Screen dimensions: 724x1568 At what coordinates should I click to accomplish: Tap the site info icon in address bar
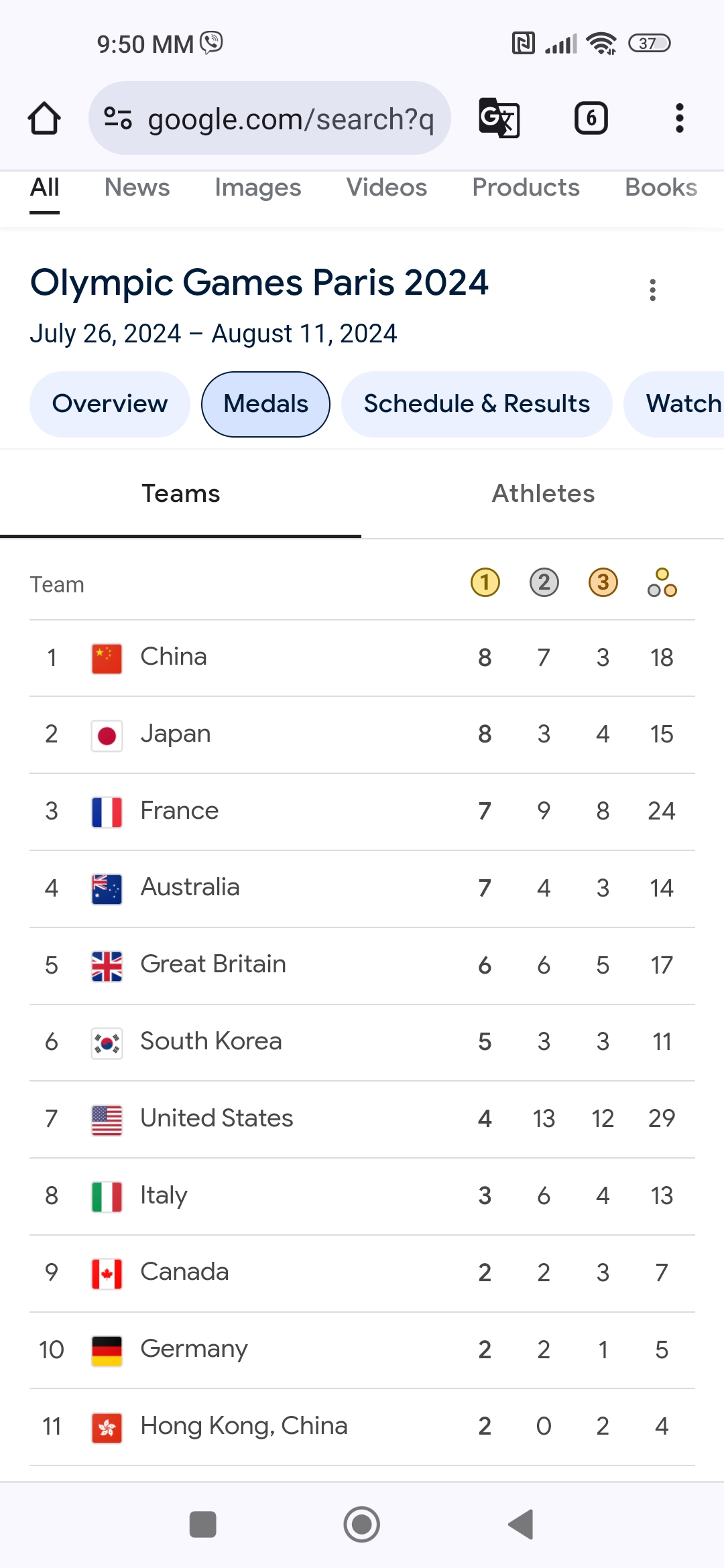pos(118,119)
